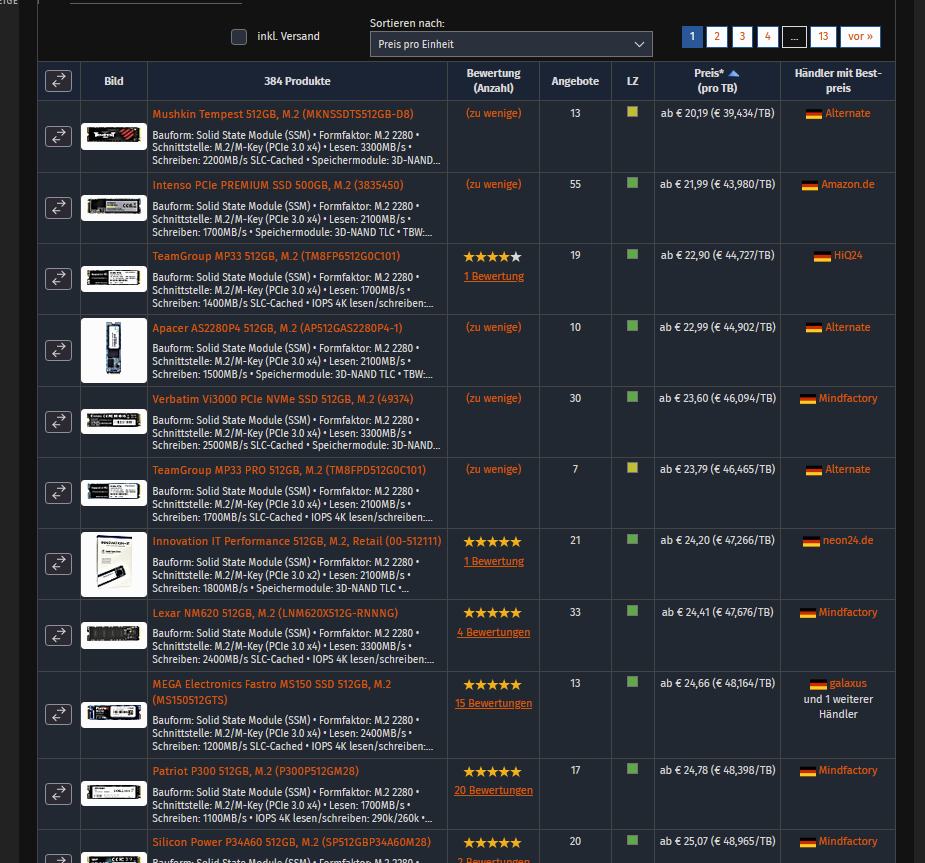This screenshot has height=863, width=925.
Task: Click the German flag beside HiQ24
Action: [x=822, y=256]
